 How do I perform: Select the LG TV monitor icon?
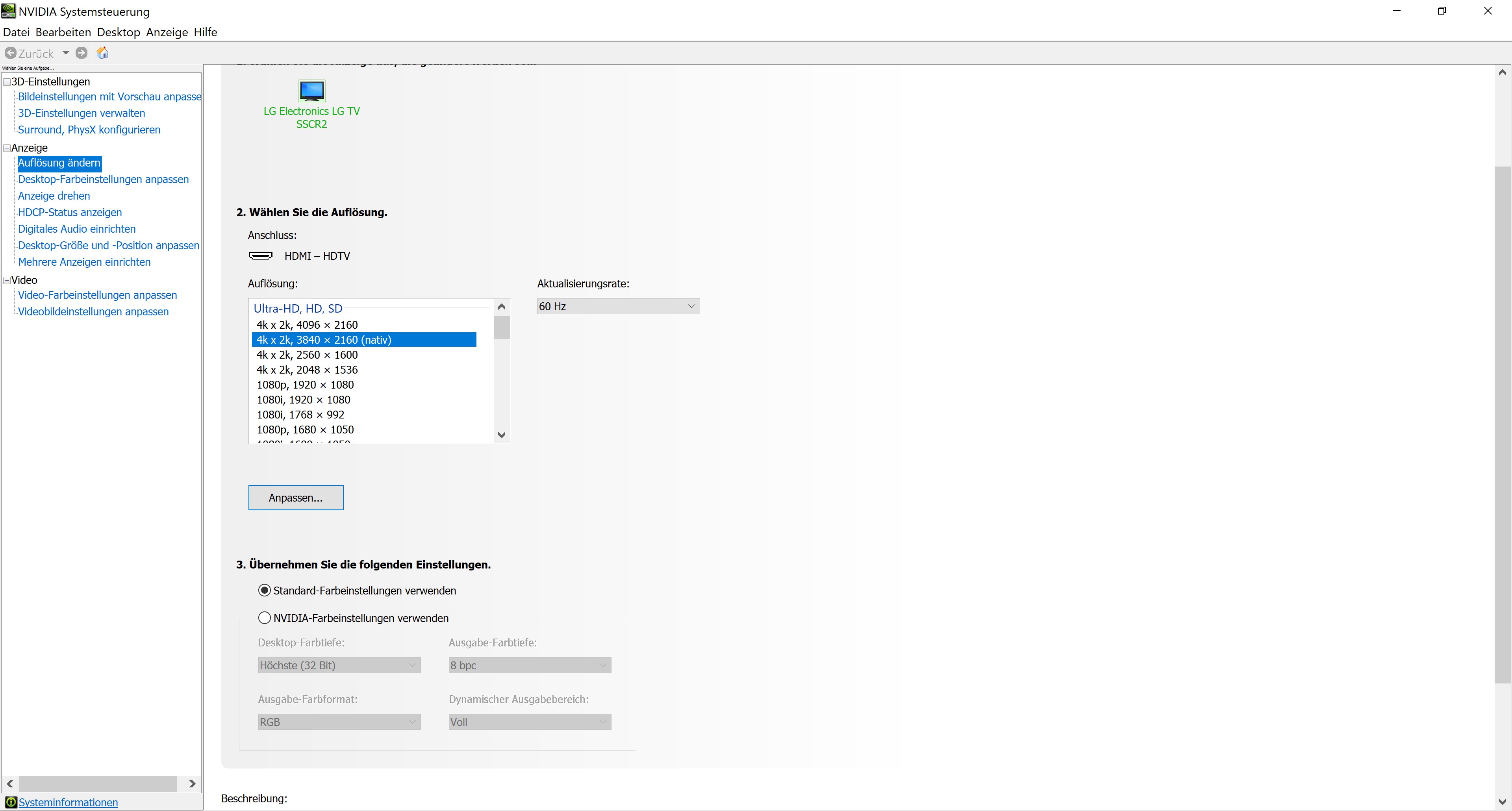pyautogui.click(x=312, y=91)
